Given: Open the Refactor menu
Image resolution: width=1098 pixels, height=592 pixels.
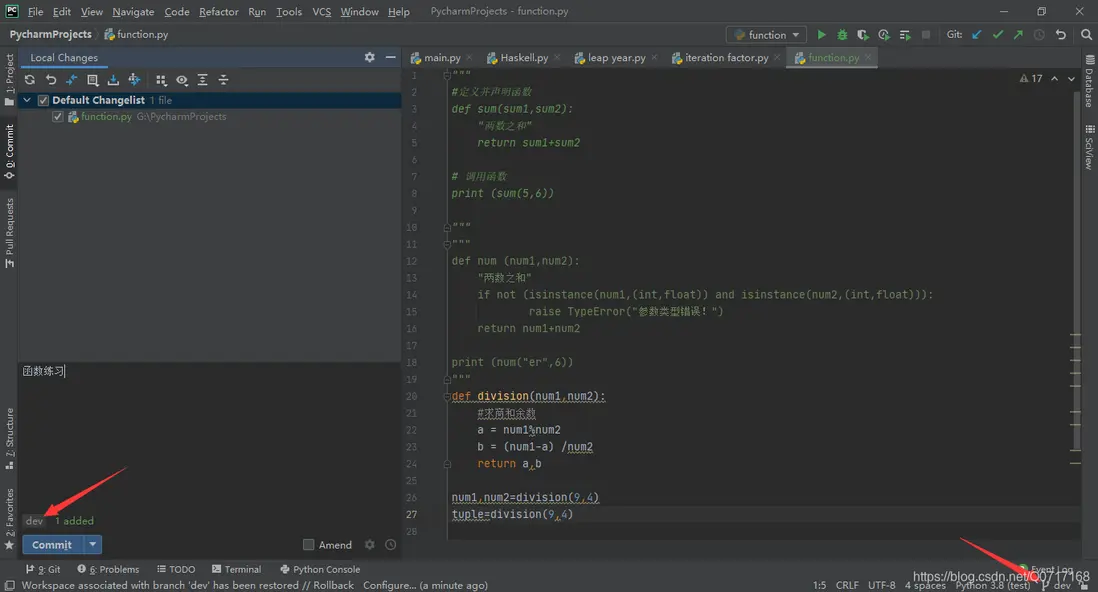Looking at the screenshot, I should 218,12.
